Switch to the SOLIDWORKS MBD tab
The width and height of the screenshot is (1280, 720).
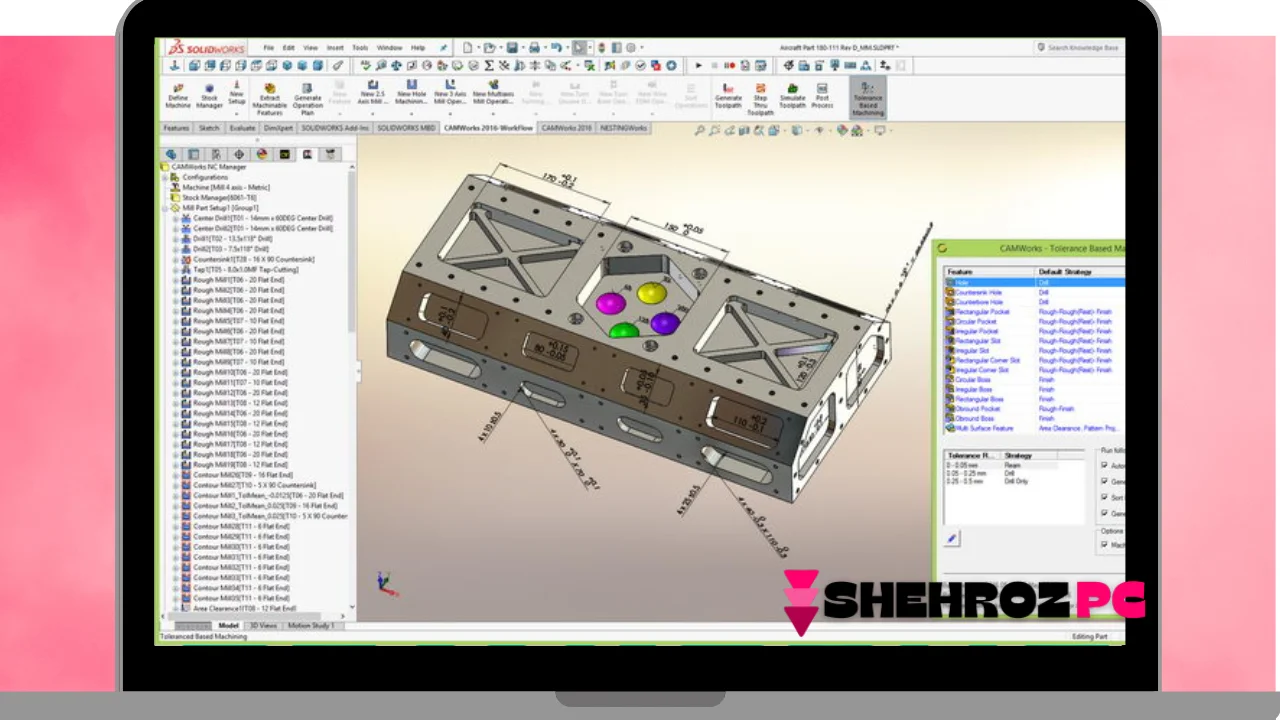coord(406,128)
